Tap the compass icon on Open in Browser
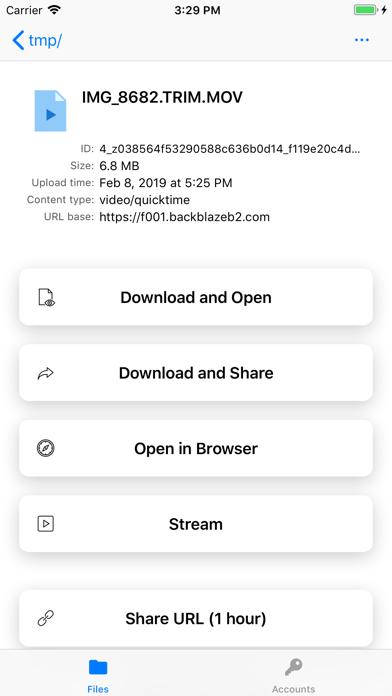 45,448
